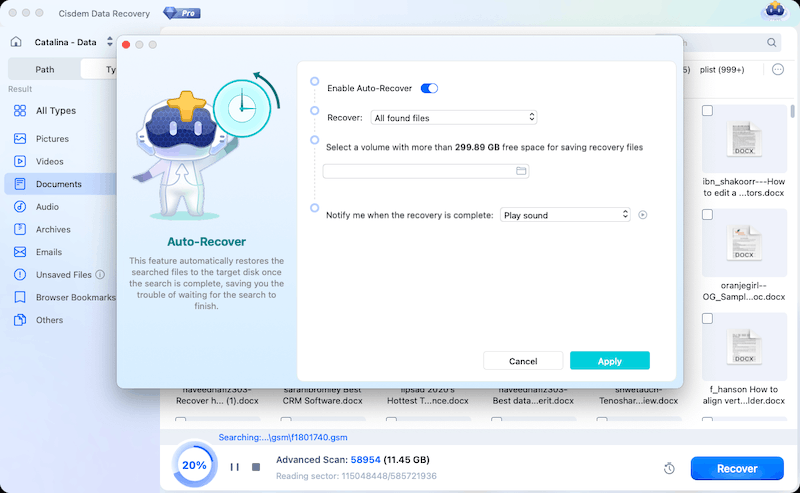
Task: Switch to the Path tab
Action: tap(44, 69)
